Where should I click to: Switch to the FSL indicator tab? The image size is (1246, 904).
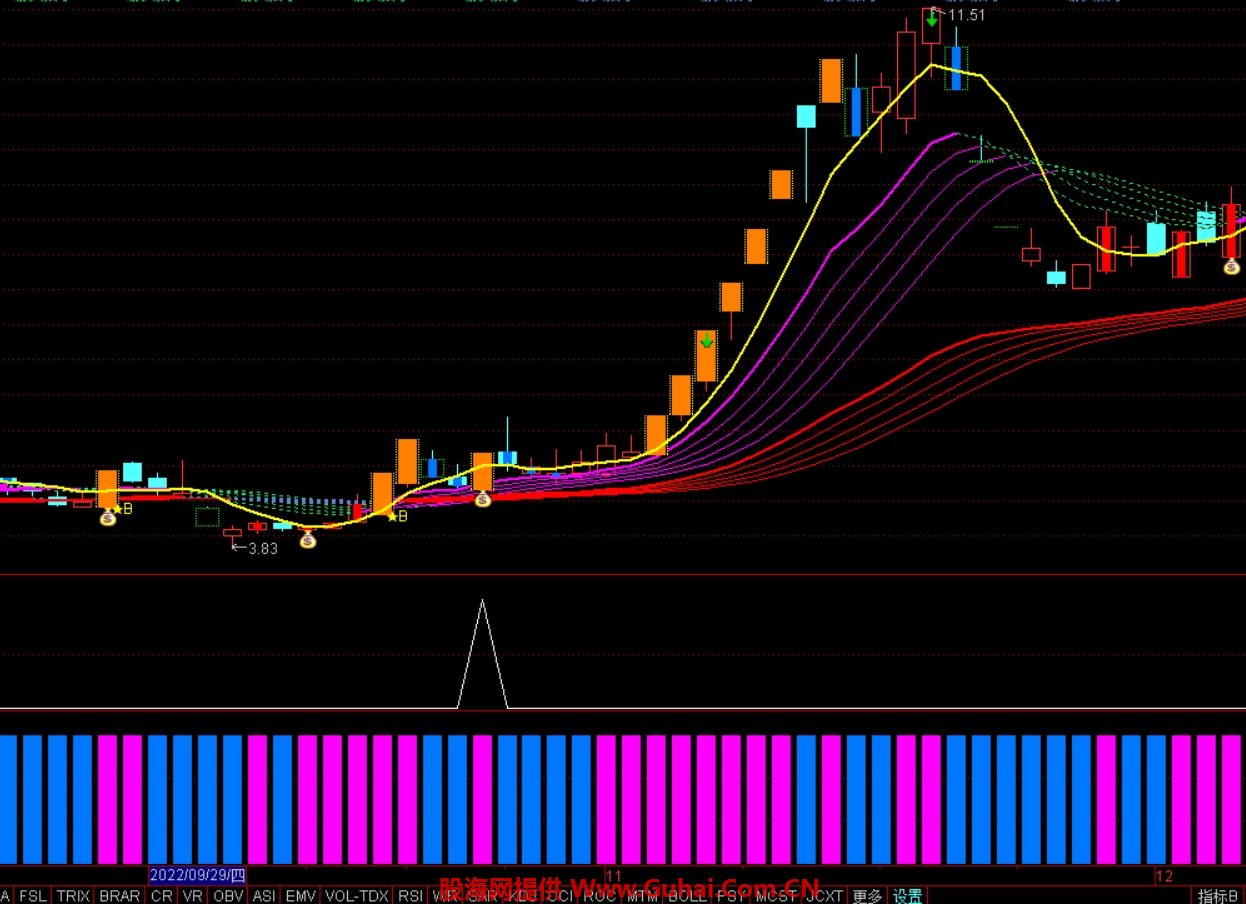(33, 896)
